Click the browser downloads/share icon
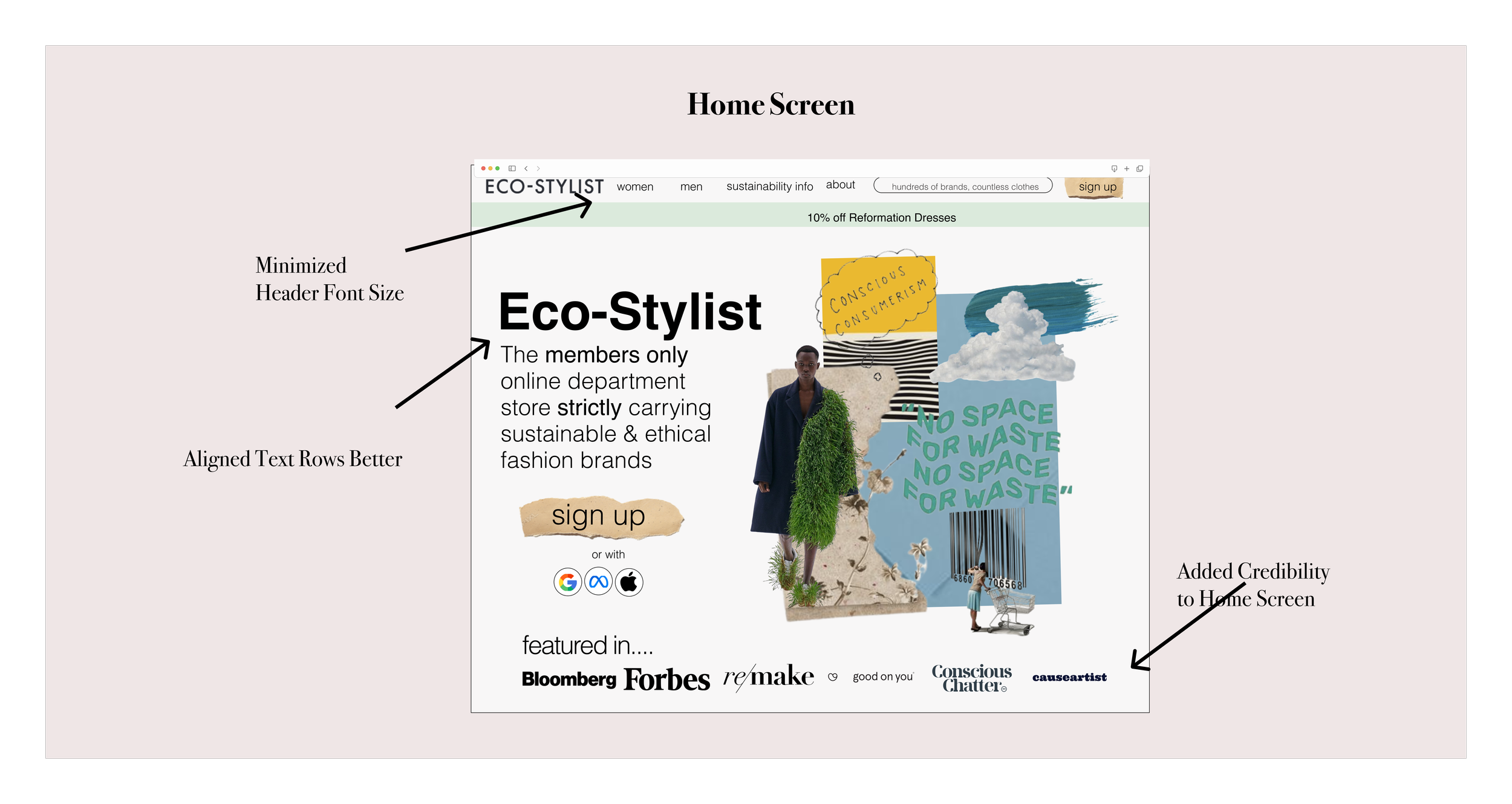 pos(1114,169)
